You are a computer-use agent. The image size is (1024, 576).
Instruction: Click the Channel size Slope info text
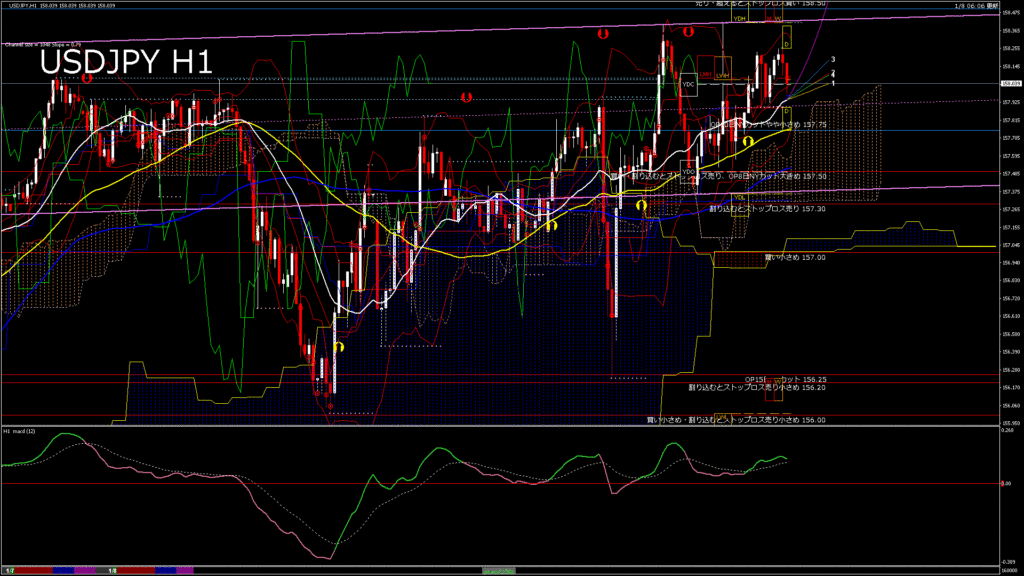[43, 45]
